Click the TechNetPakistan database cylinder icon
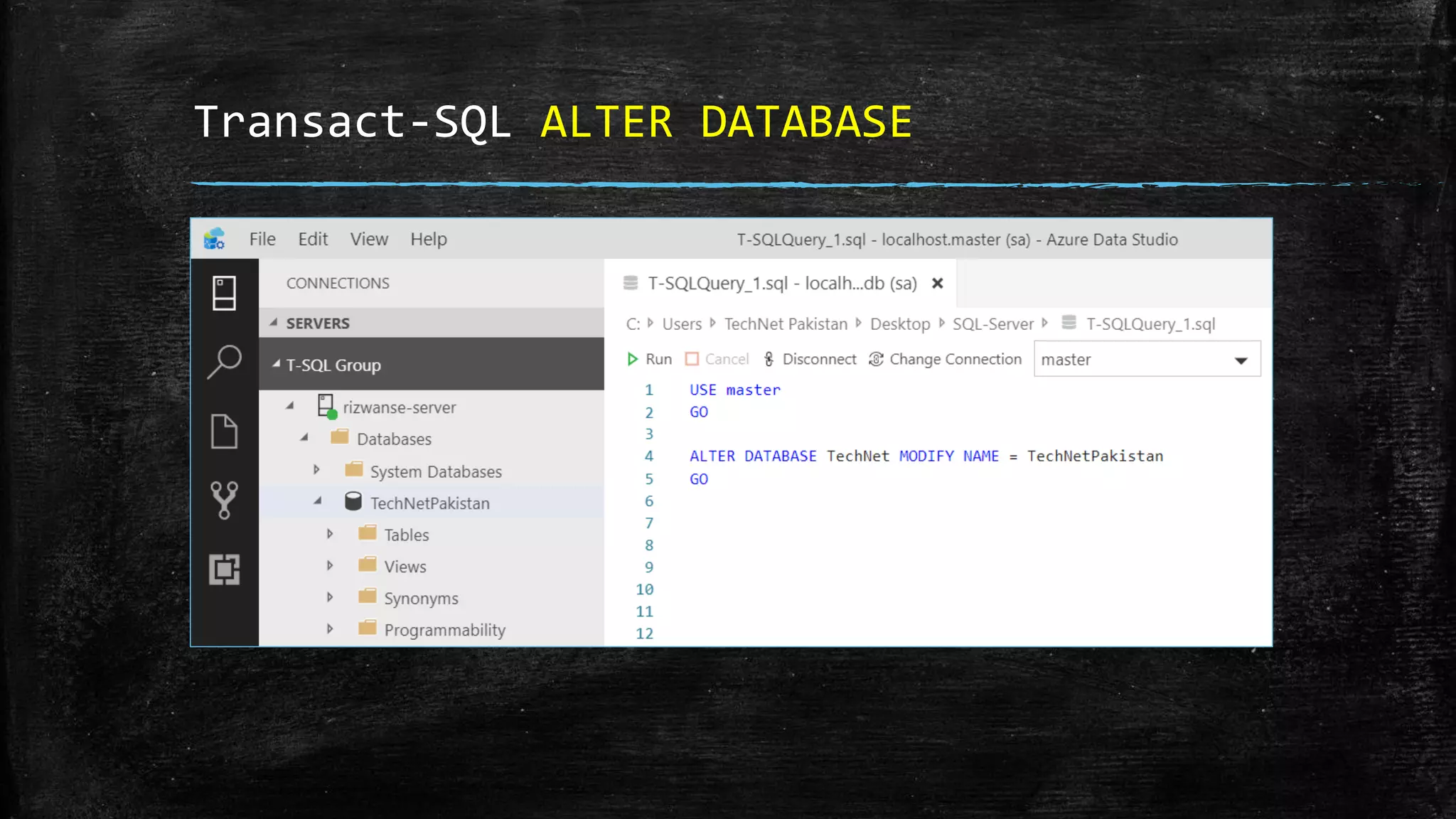The height and width of the screenshot is (819, 1456). point(353,501)
